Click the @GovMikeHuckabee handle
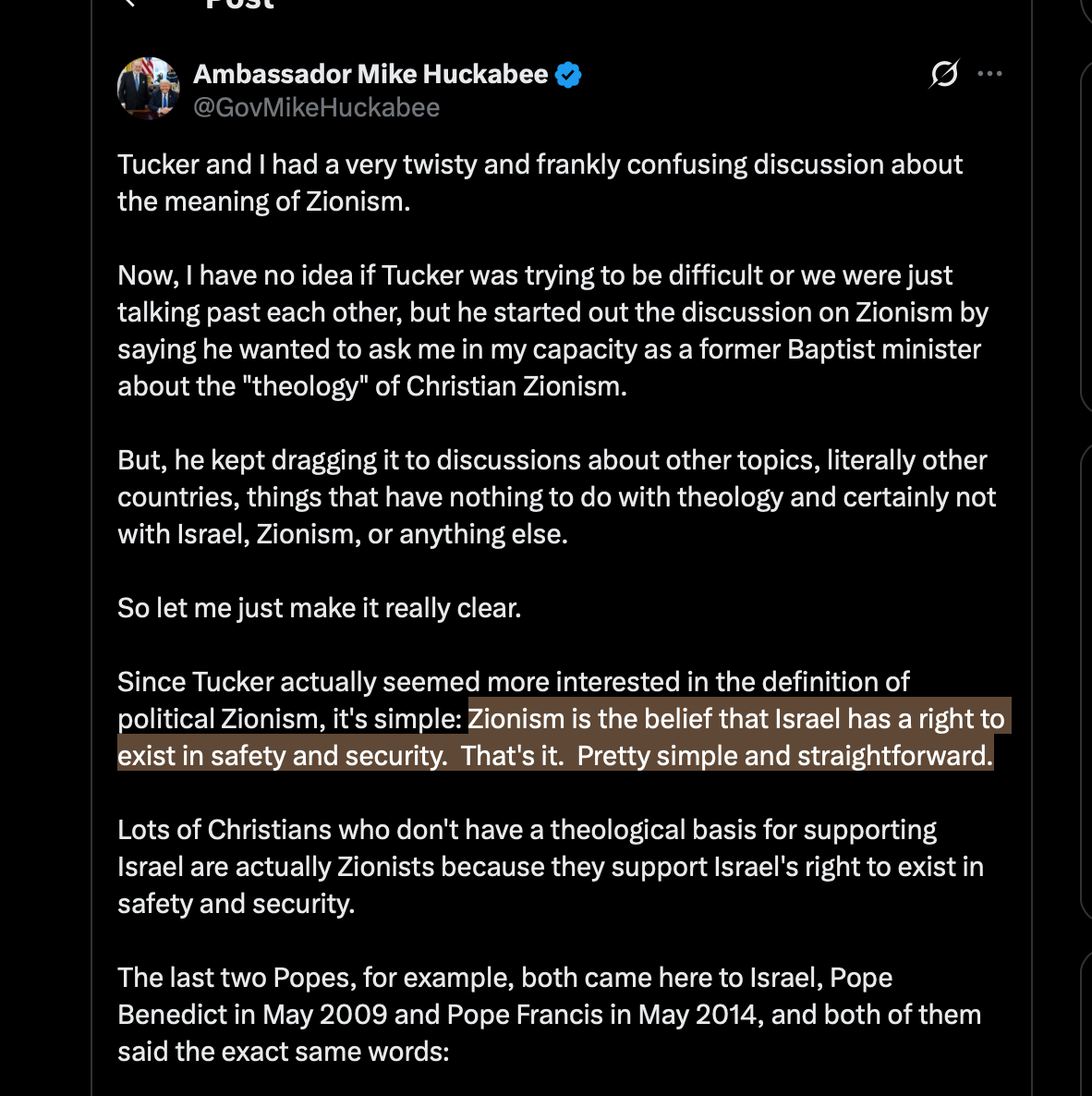 click(x=316, y=108)
